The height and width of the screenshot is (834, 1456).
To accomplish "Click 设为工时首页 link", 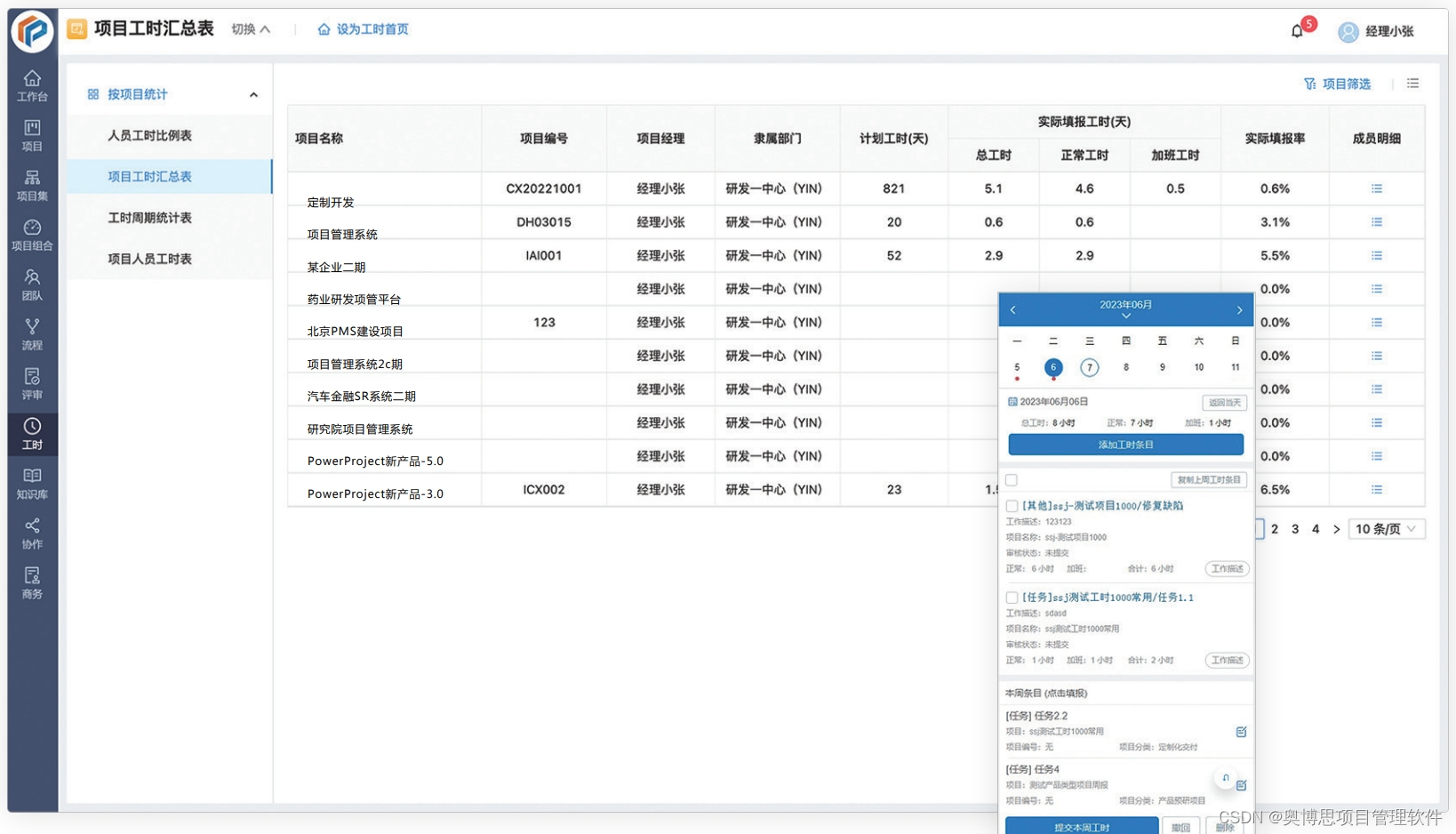I will tap(363, 29).
